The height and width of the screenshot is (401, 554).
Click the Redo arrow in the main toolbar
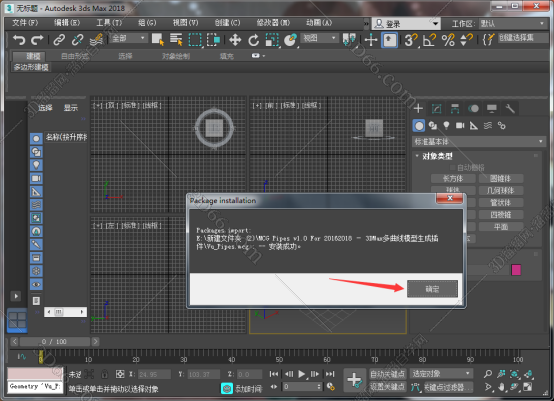point(37,40)
